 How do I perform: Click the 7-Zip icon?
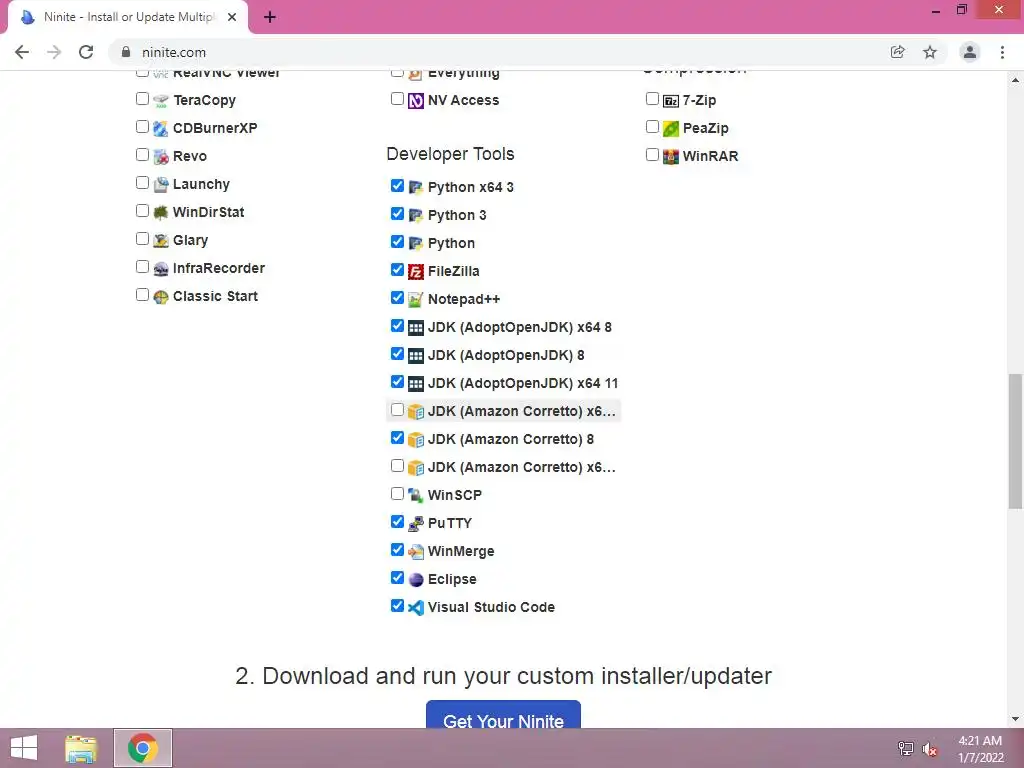[671, 101]
